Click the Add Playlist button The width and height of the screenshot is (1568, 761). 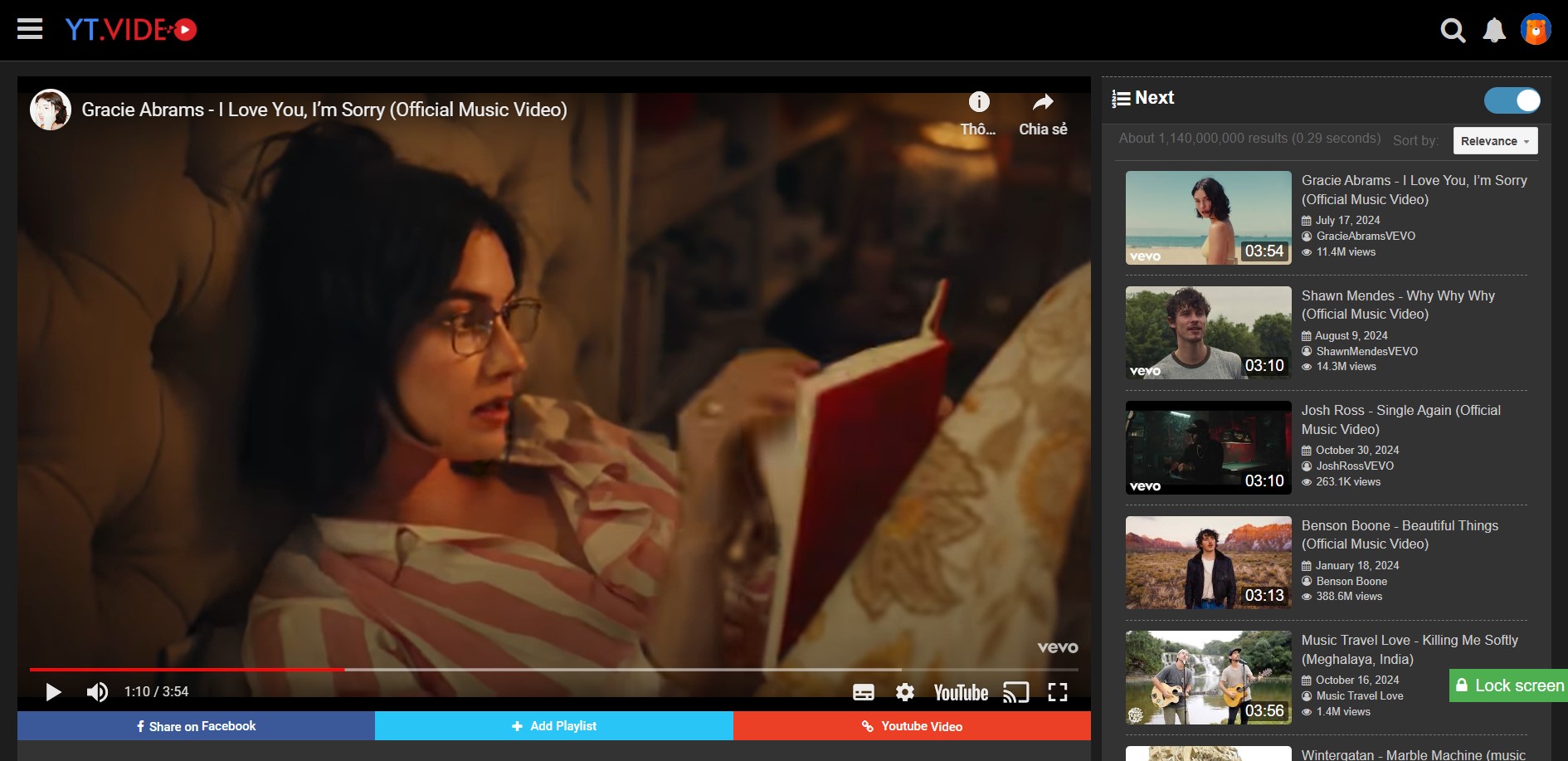(x=554, y=726)
